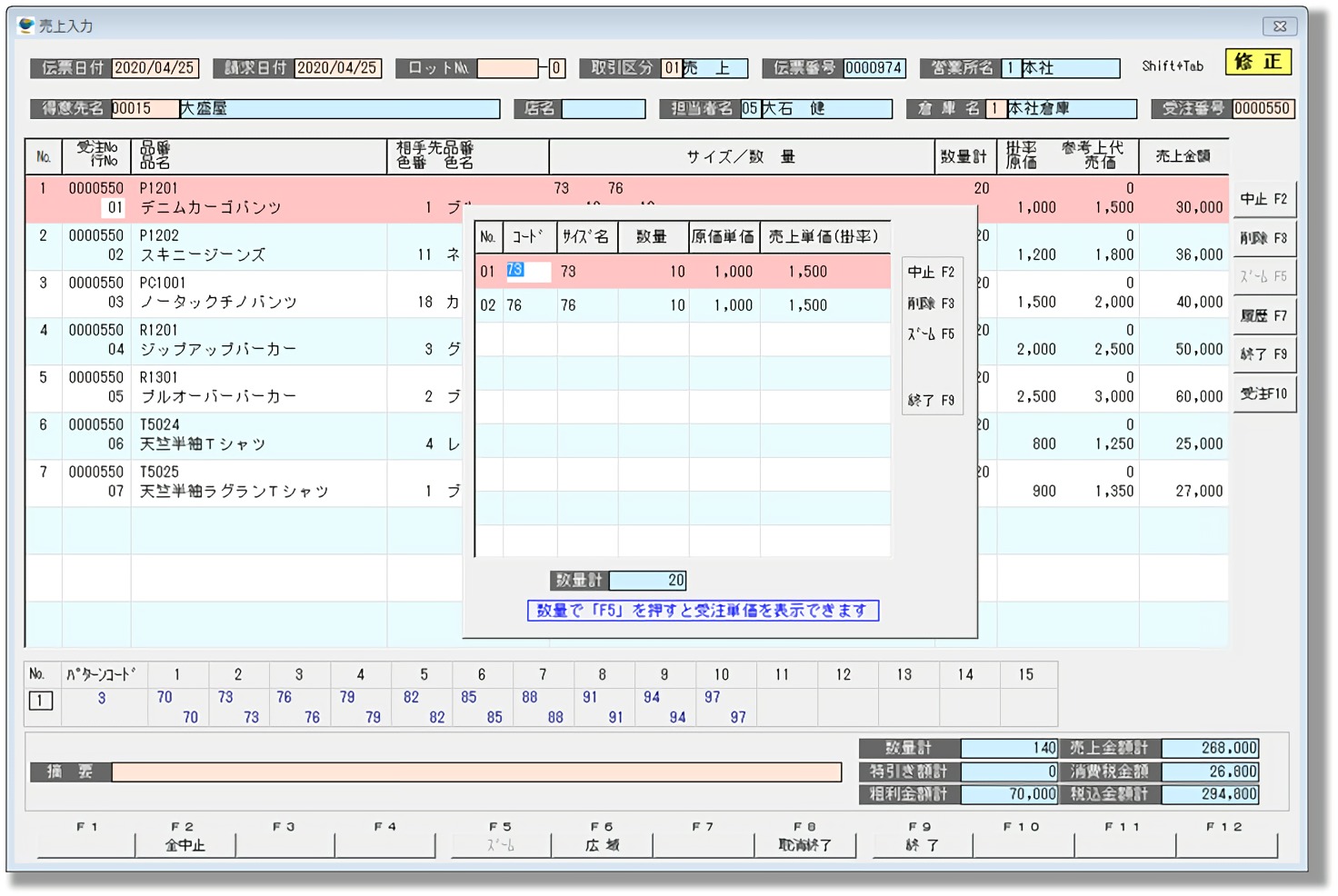The height and width of the screenshot is (896, 1338).
Task: Click the 受注番号 field 0000550
Action: click(x=1263, y=109)
